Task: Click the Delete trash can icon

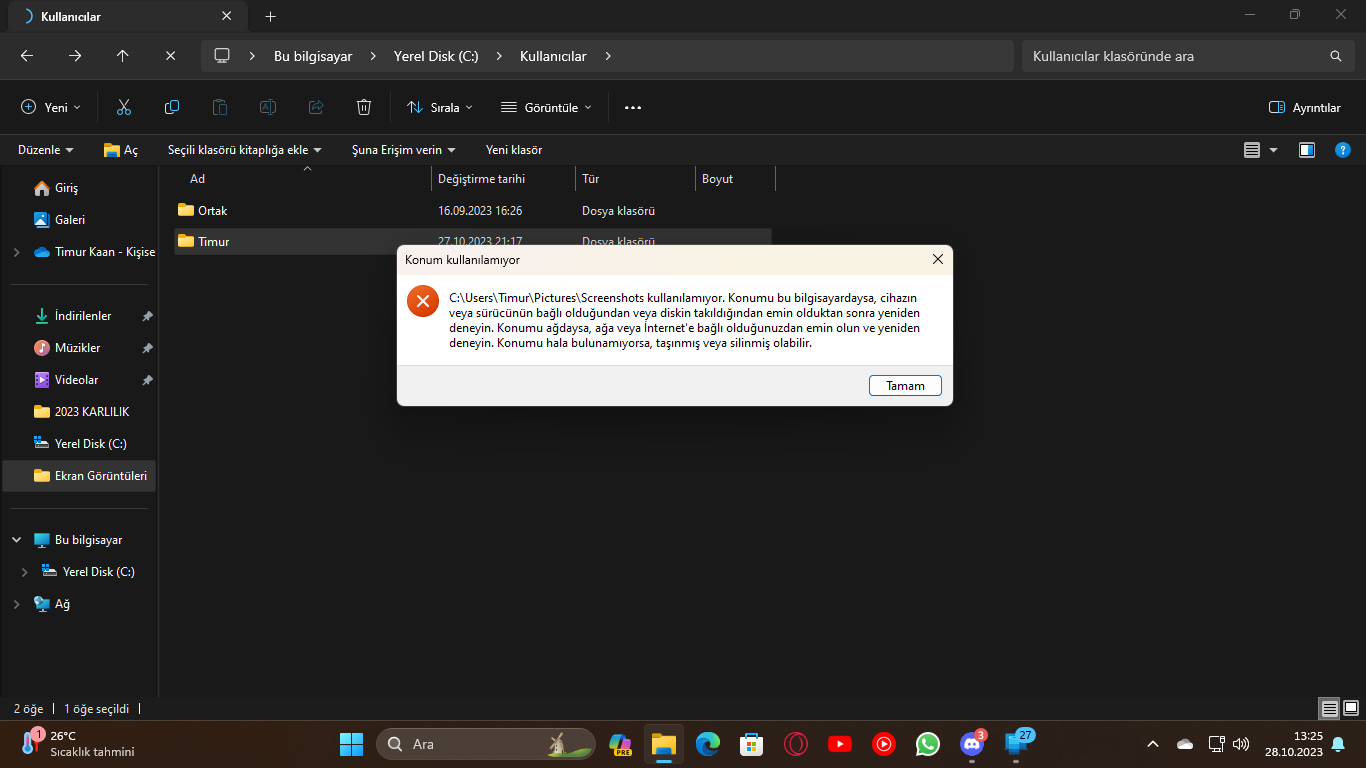Action: click(364, 107)
